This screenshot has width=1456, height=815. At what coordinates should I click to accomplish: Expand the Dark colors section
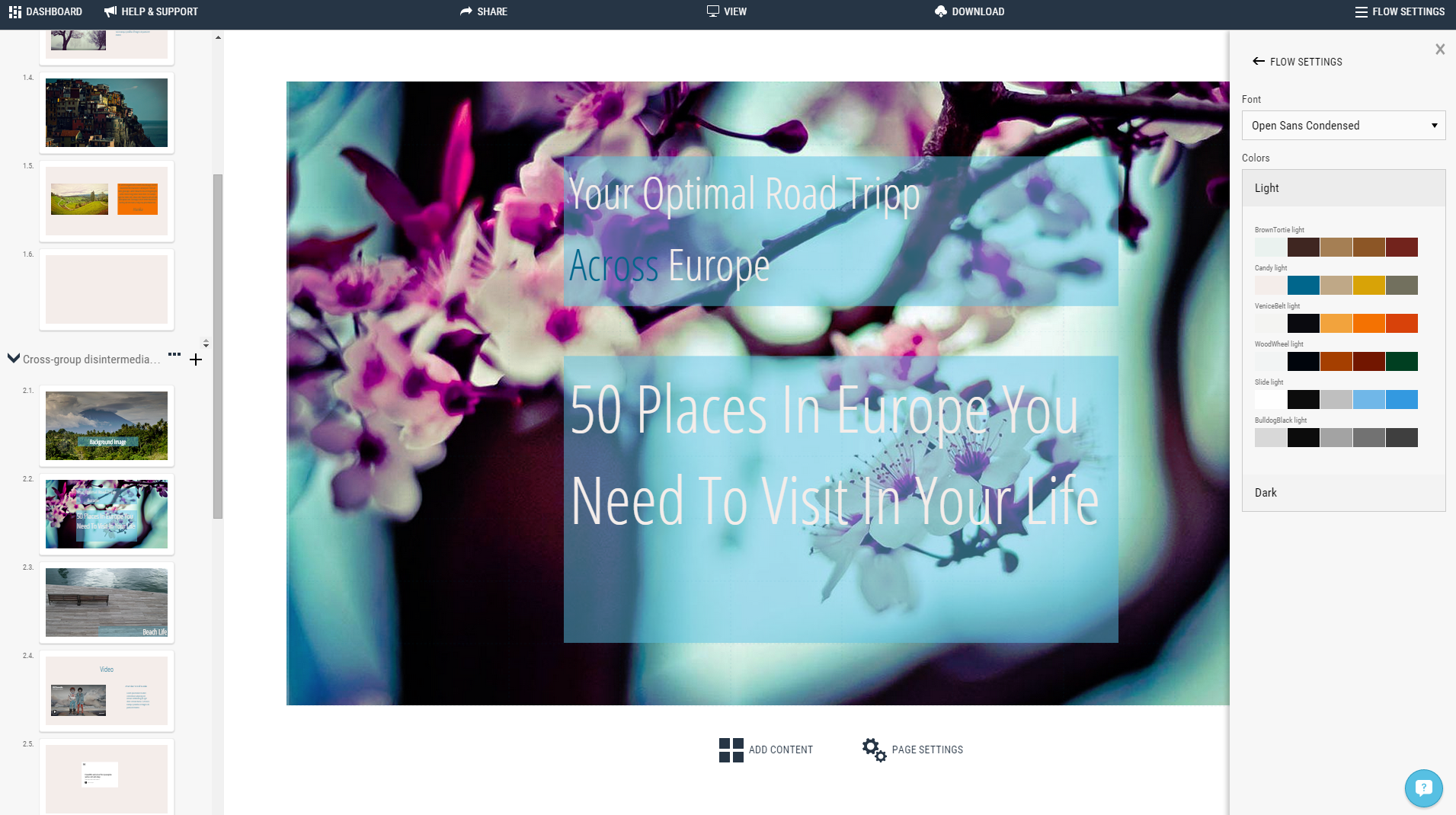[x=1343, y=493]
